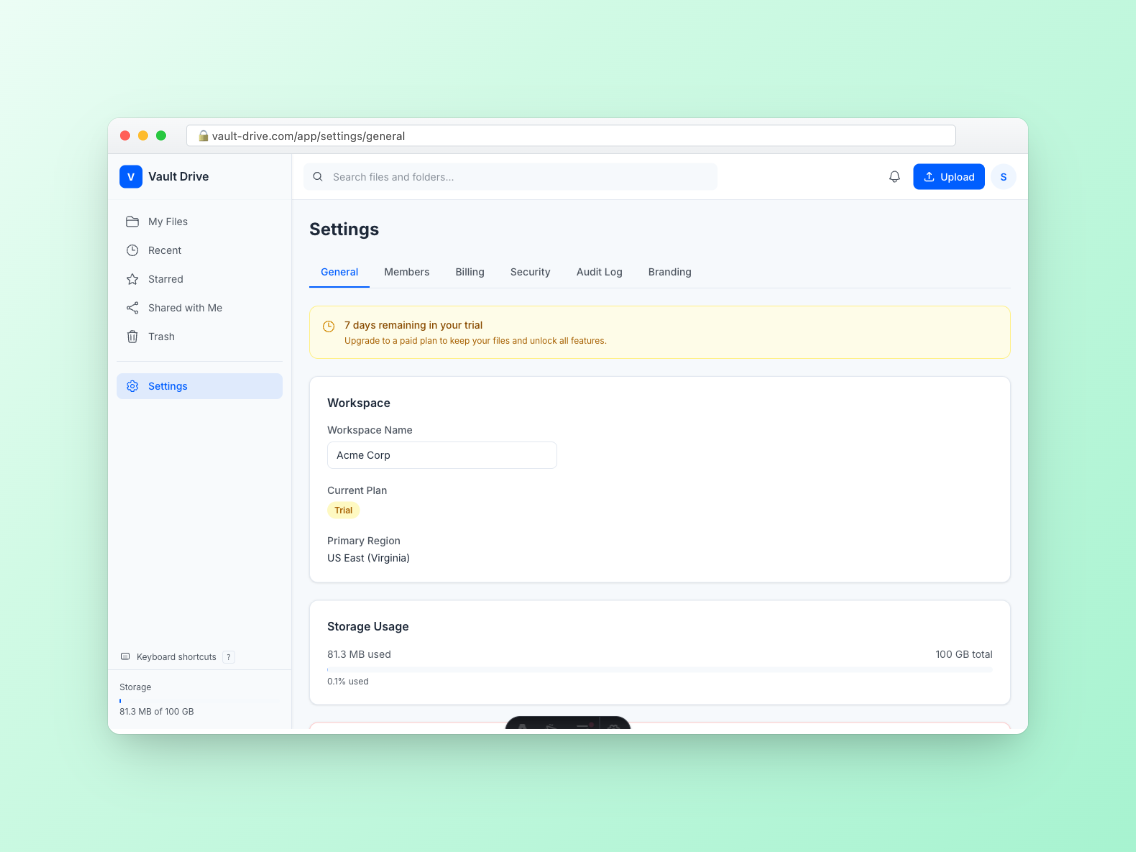Click the Keyboard shortcuts link
1136x852 pixels.
point(176,657)
